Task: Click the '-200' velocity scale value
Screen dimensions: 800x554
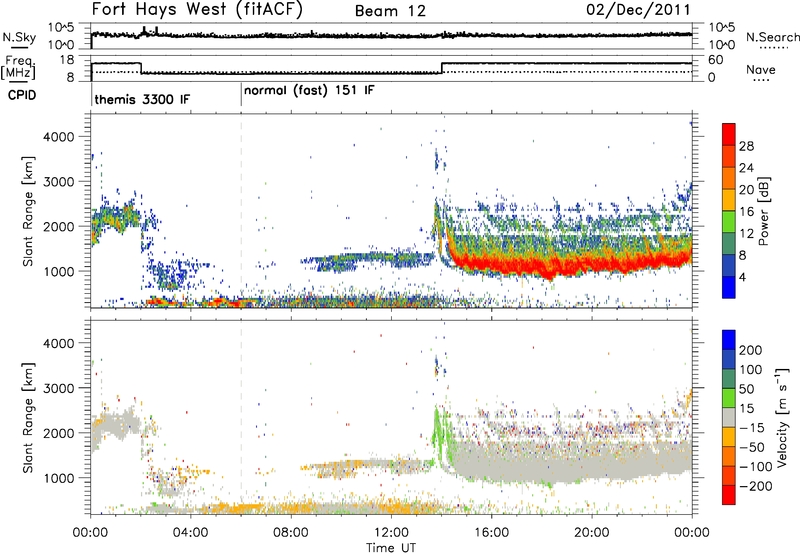Action: coord(756,486)
